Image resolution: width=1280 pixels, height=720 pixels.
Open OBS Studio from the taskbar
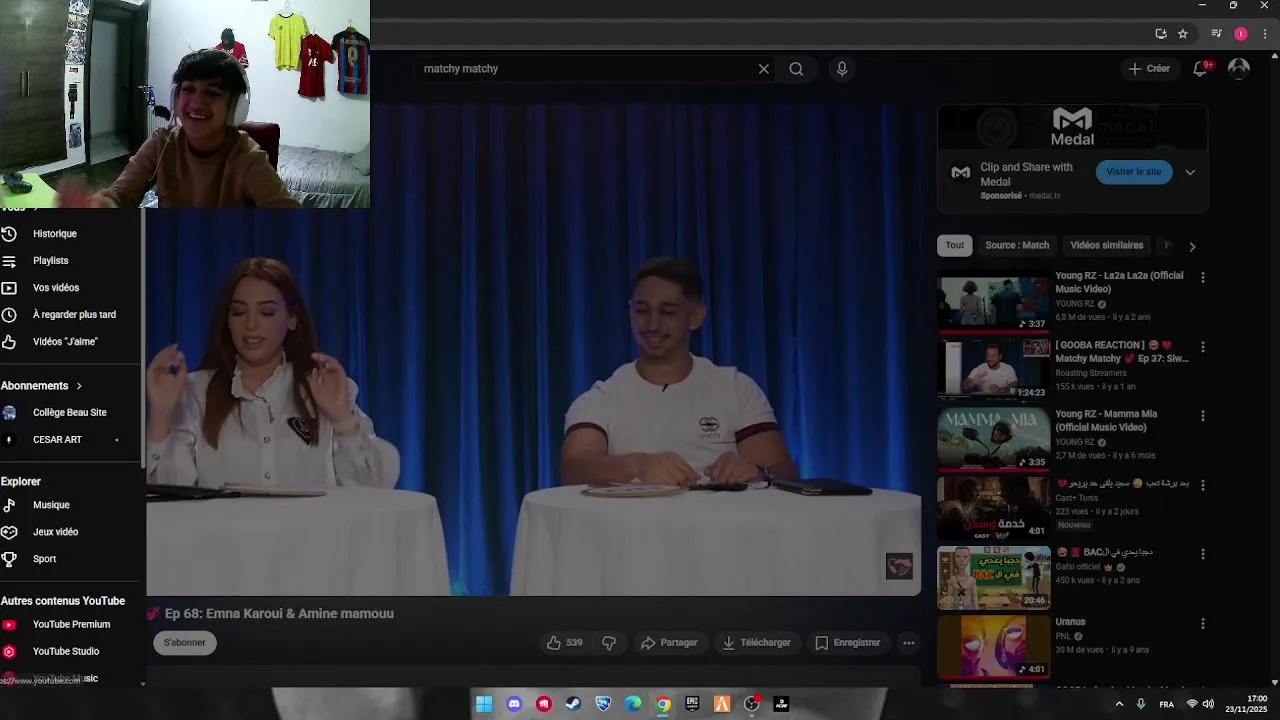pos(752,704)
